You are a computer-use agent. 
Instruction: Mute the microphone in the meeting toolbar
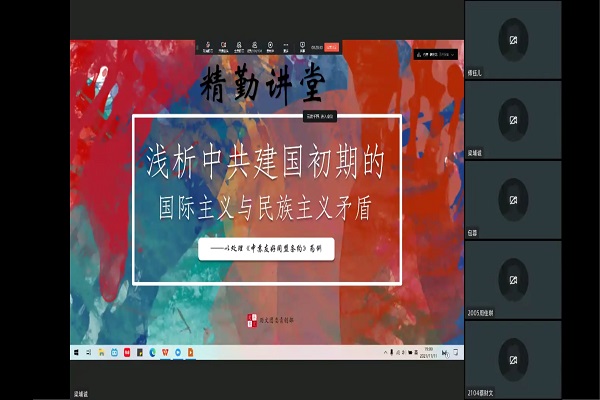(x=207, y=46)
